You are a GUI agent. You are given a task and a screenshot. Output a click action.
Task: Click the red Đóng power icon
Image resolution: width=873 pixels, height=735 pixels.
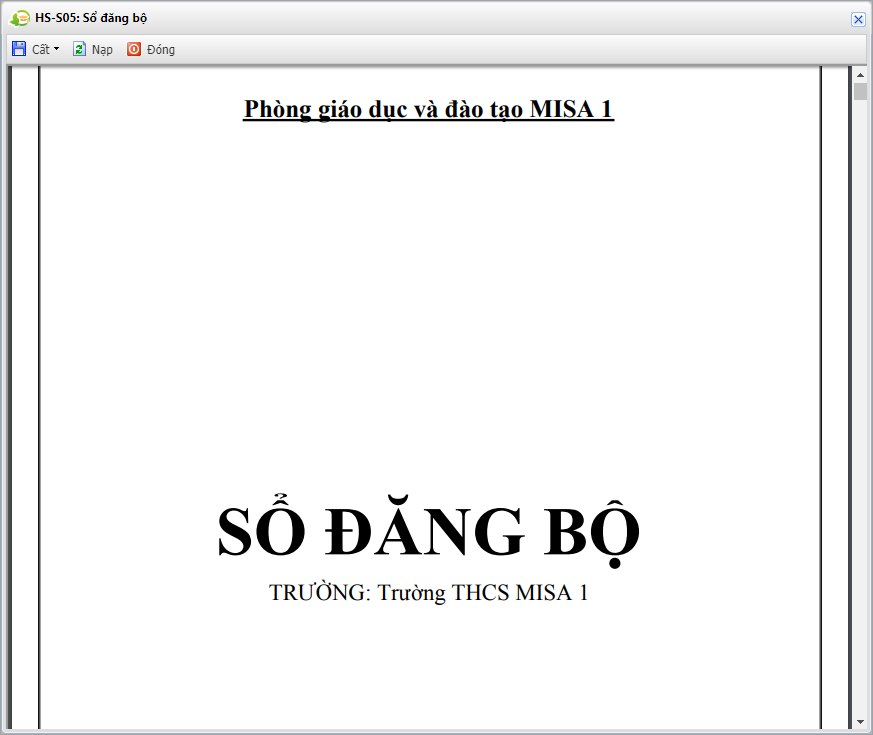click(134, 49)
